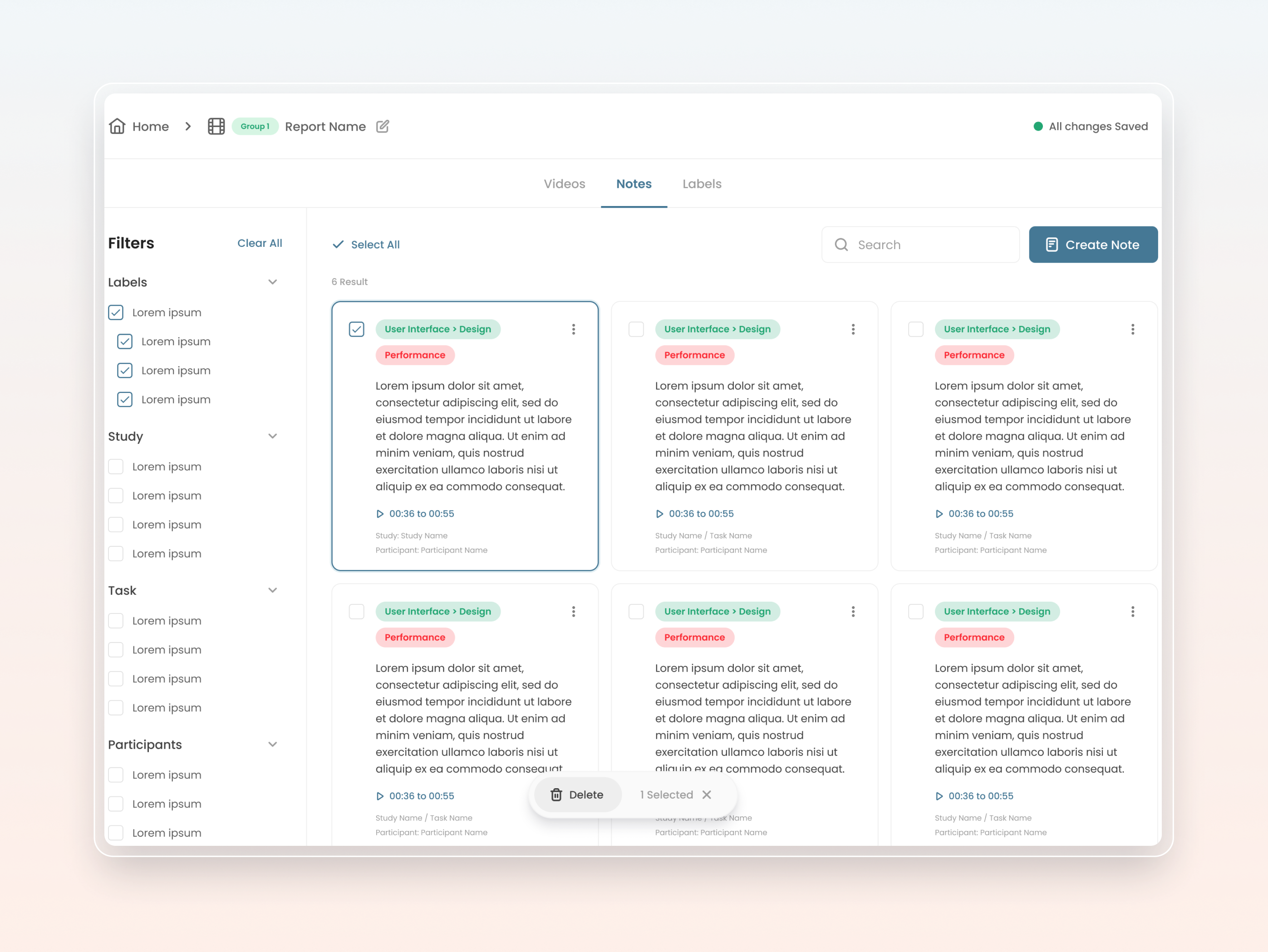This screenshot has width=1268, height=952.
Task: Click the Search input field
Action: click(921, 245)
